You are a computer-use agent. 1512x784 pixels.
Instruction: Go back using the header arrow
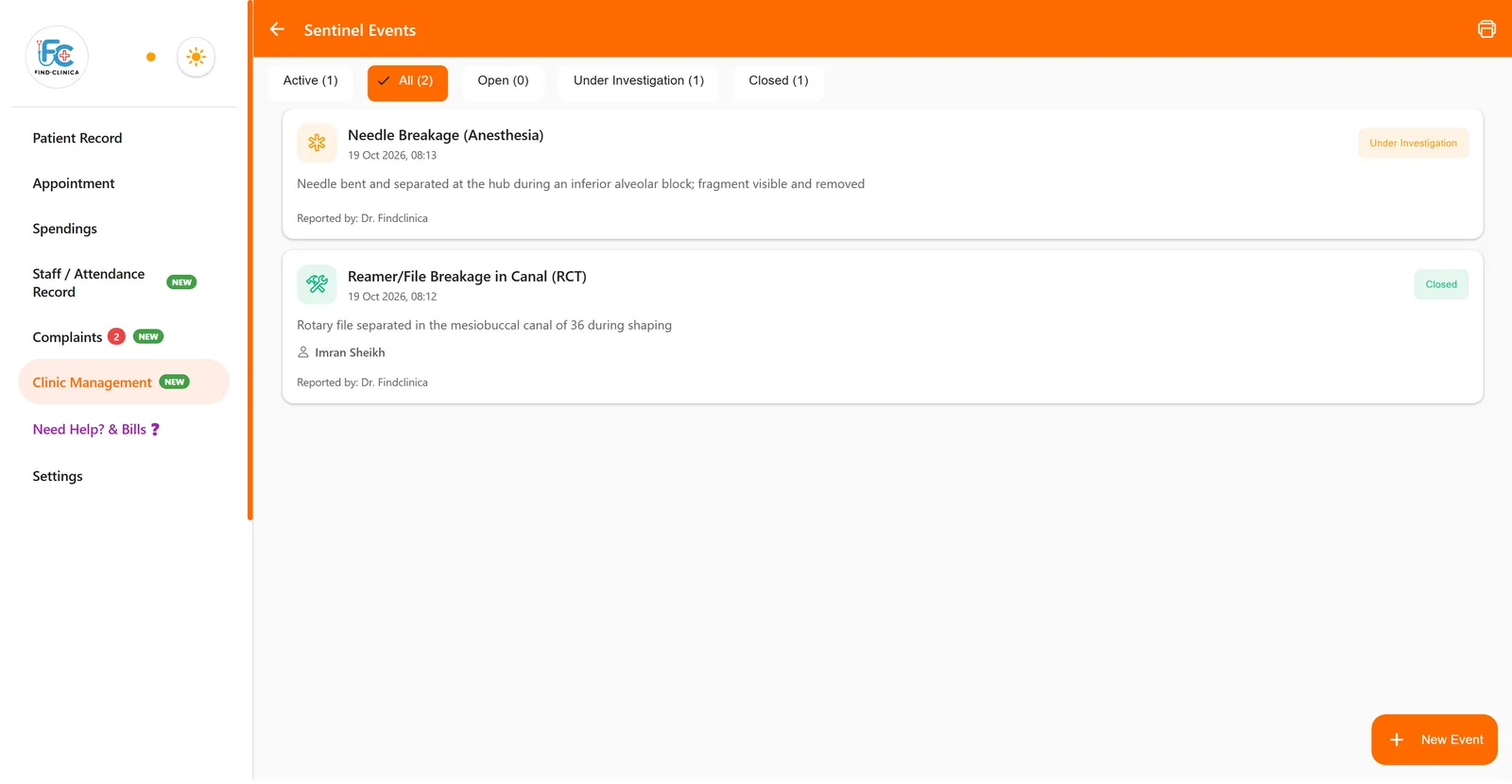(277, 29)
